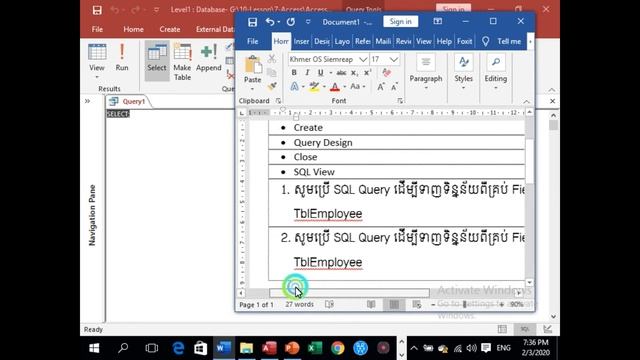Screen dimensions: 640x360
Task: Switch to Word Insert tab
Action: coord(301,41)
